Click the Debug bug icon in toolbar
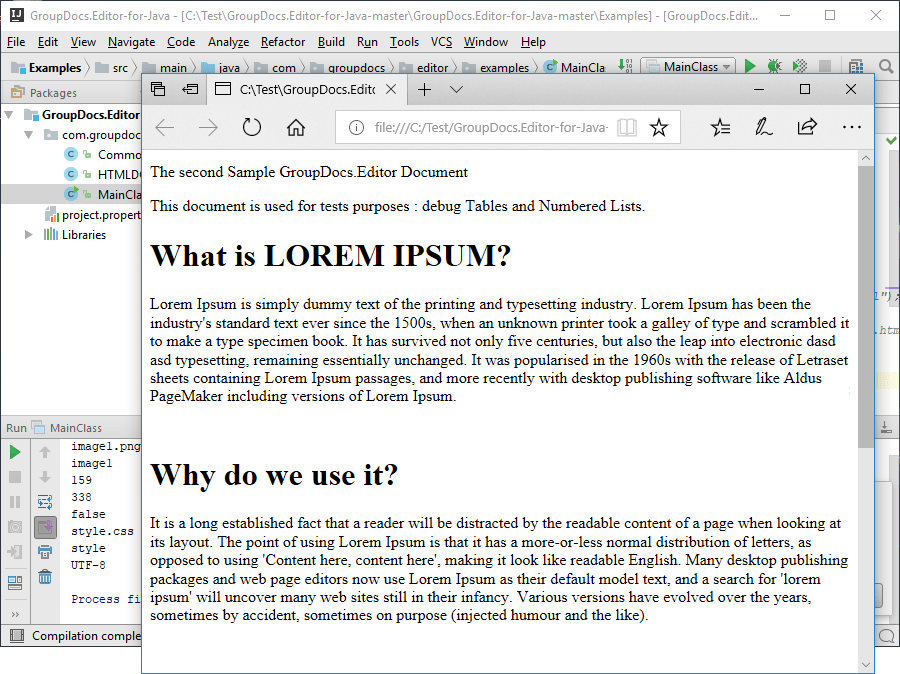 click(774, 66)
